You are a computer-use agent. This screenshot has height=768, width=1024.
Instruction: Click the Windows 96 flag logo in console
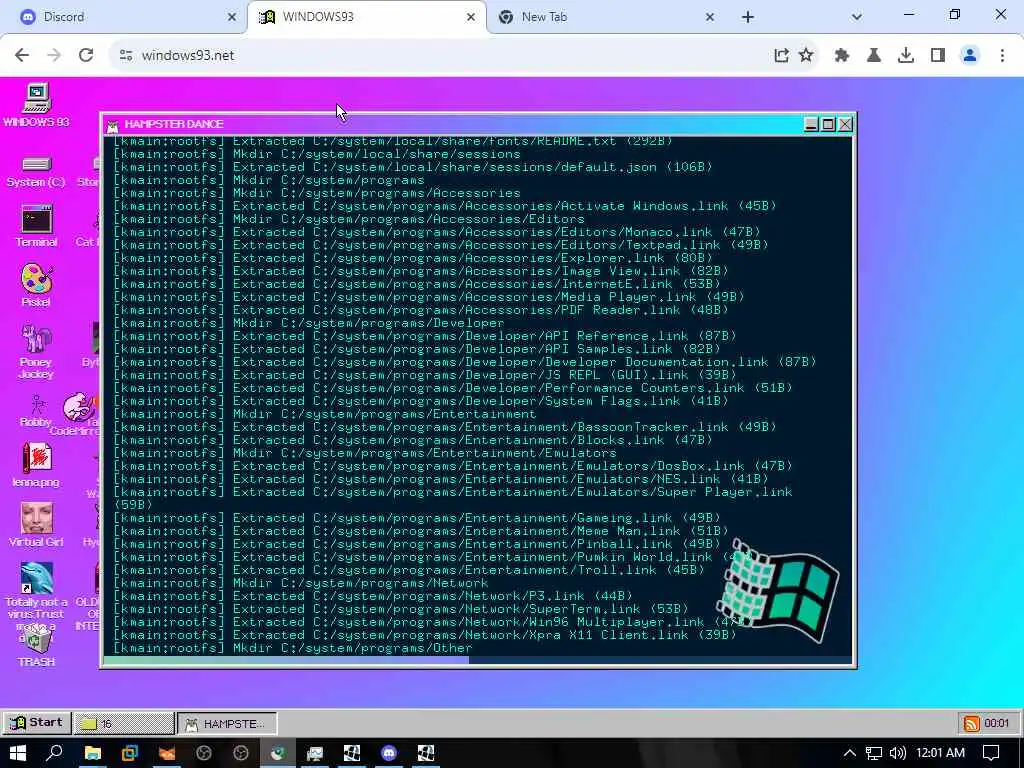[777, 591]
